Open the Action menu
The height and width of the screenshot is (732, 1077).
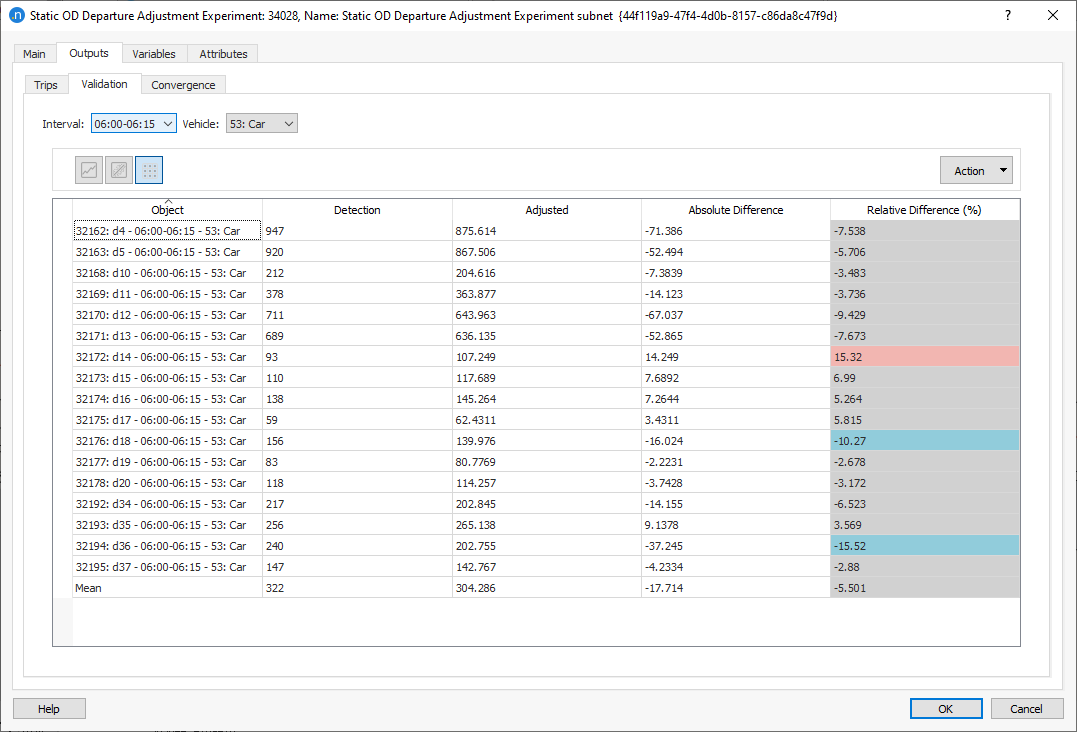[976, 169]
